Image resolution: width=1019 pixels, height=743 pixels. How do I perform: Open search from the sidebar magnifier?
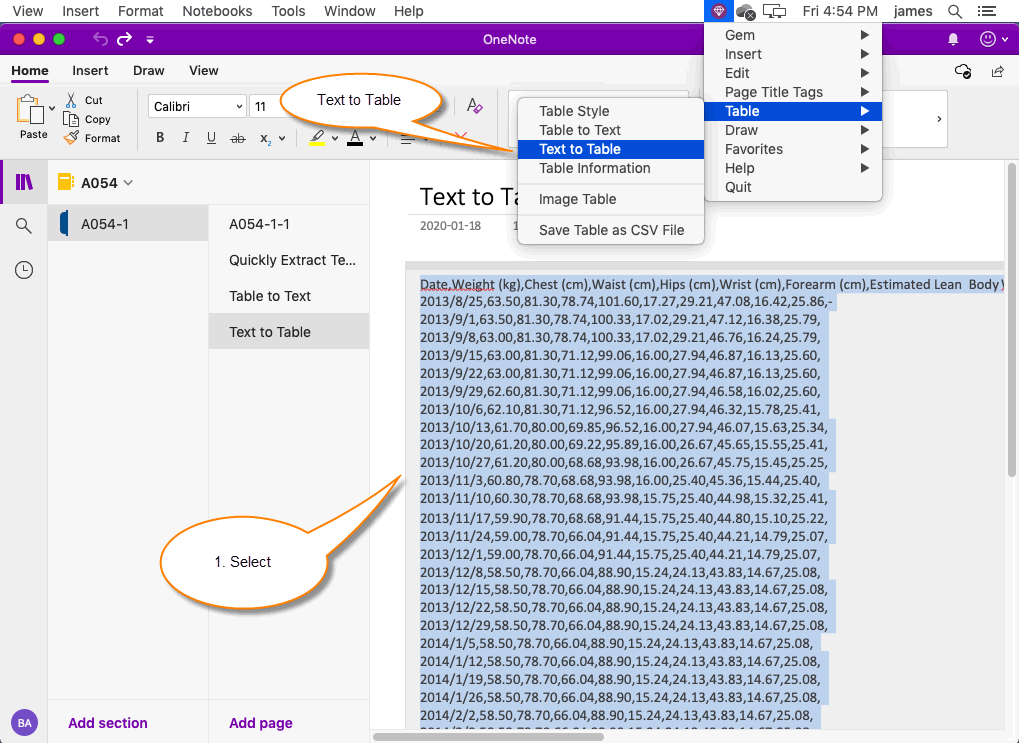point(24,226)
